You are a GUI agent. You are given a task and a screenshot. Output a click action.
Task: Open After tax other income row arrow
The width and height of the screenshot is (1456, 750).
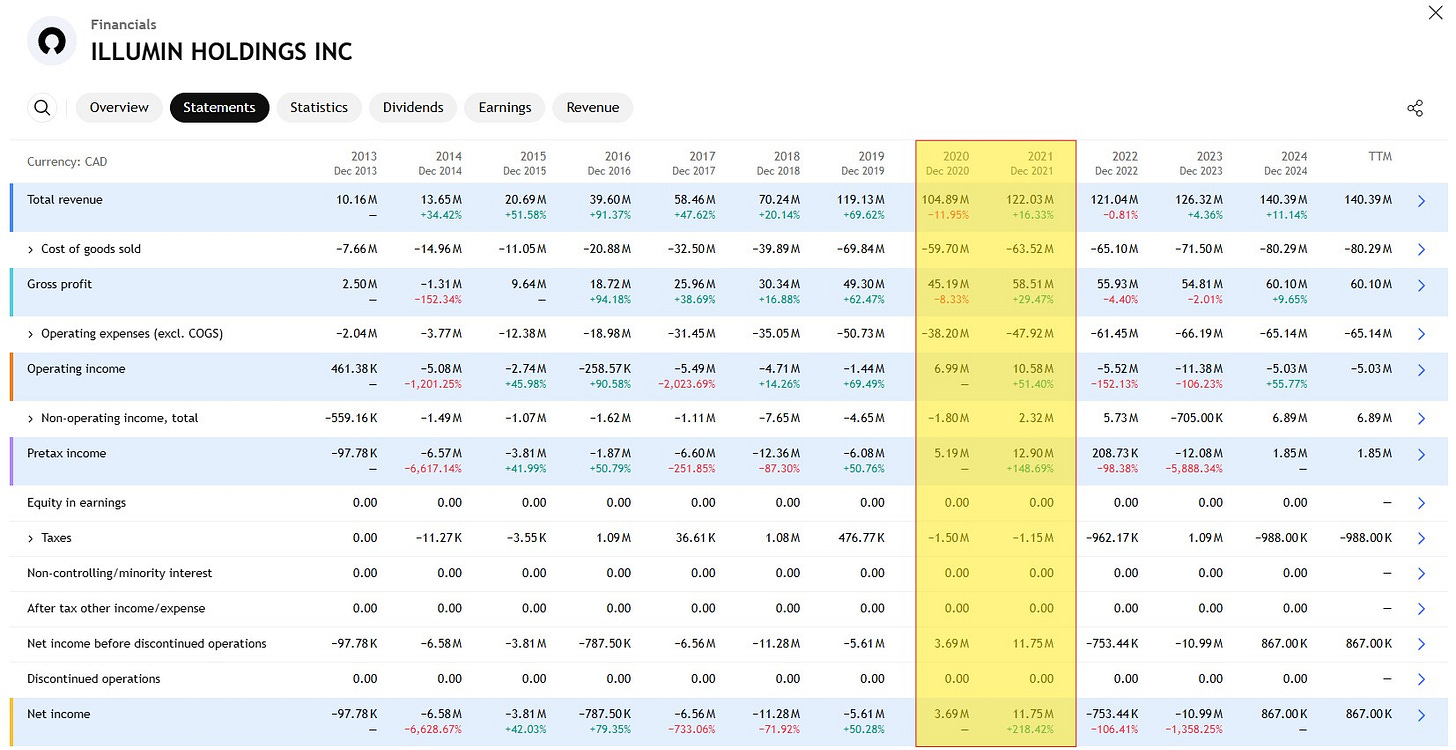[x=1422, y=609]
